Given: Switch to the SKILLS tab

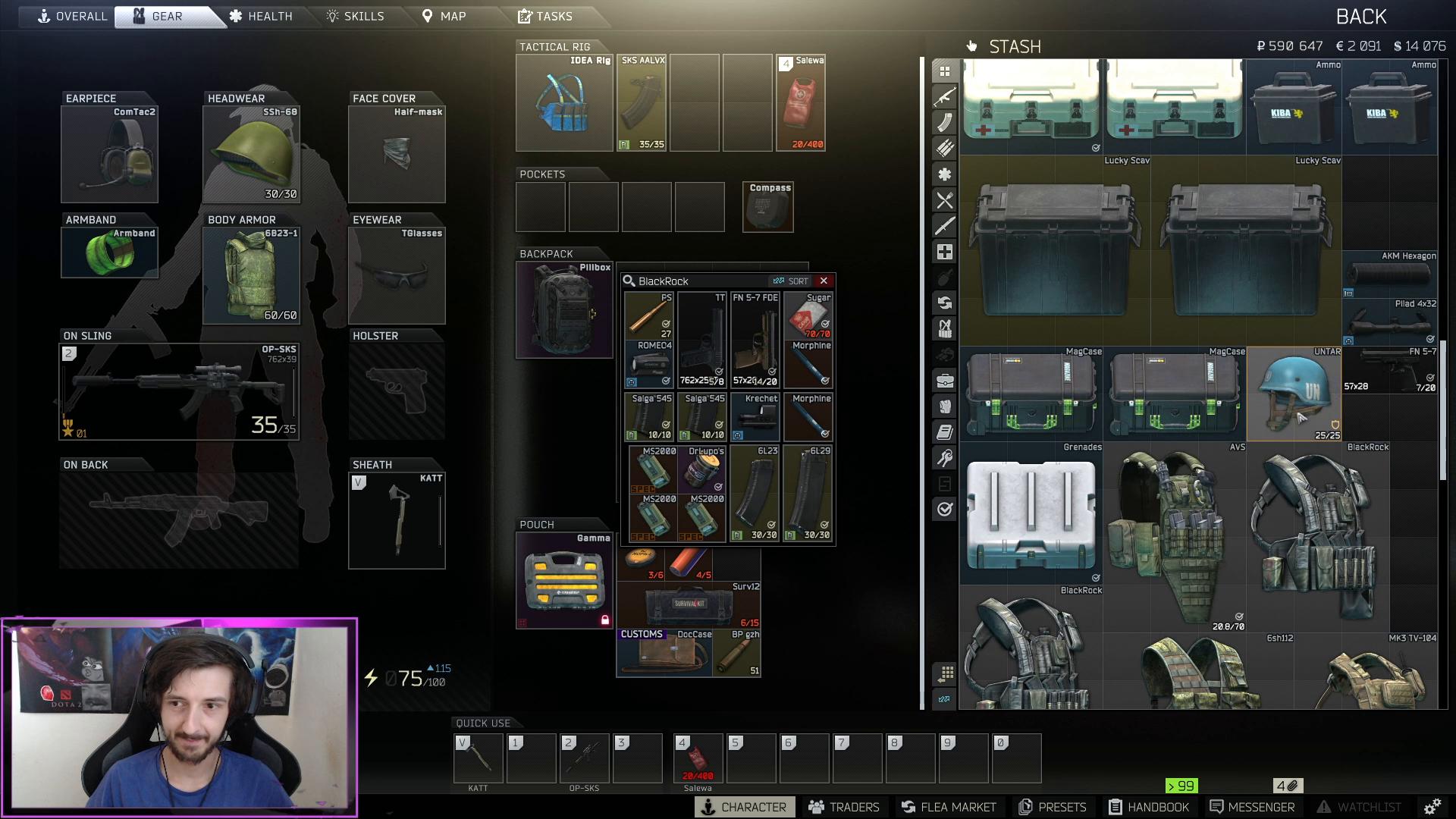Looking at the screenshot, I should click(x=355, y=16).
